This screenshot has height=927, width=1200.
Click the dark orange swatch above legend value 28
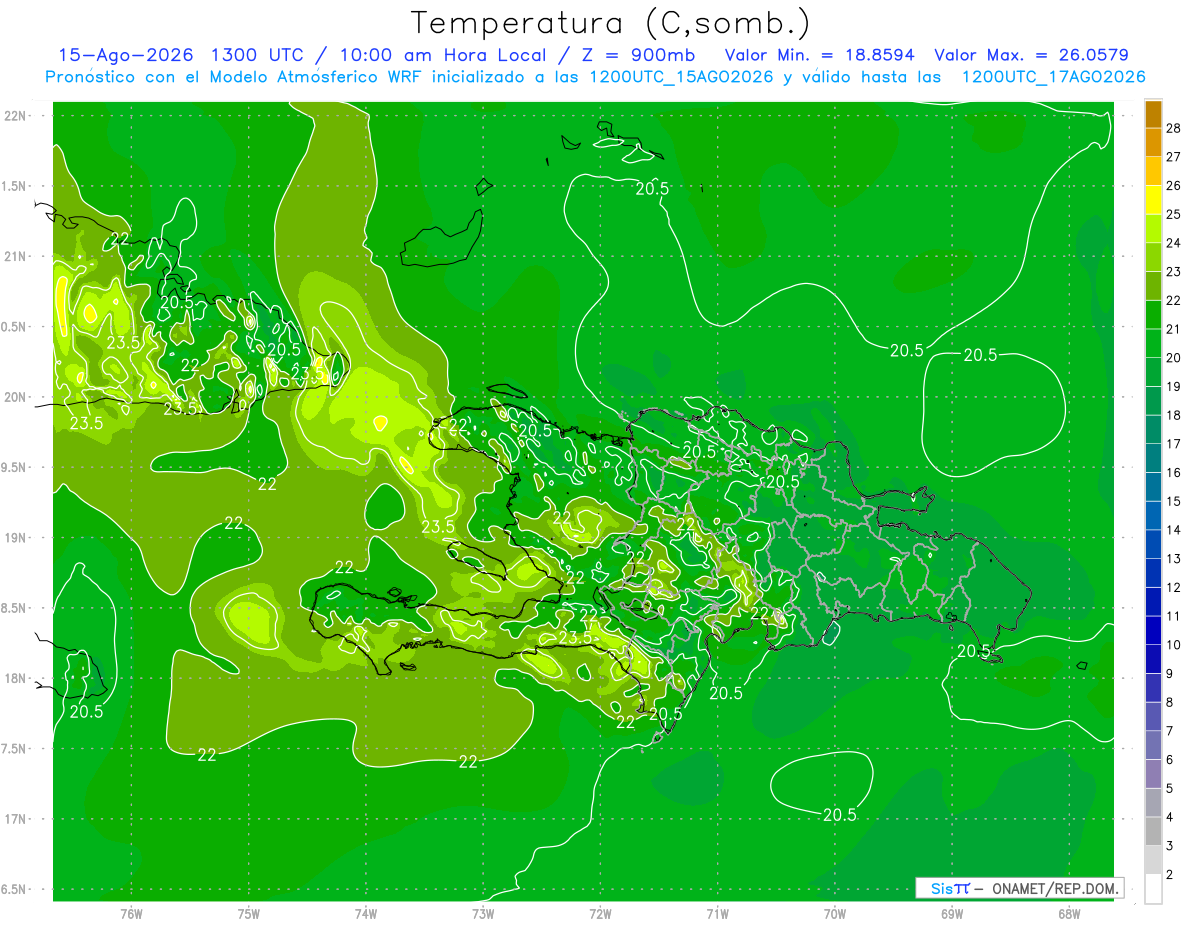[1154, 114]
